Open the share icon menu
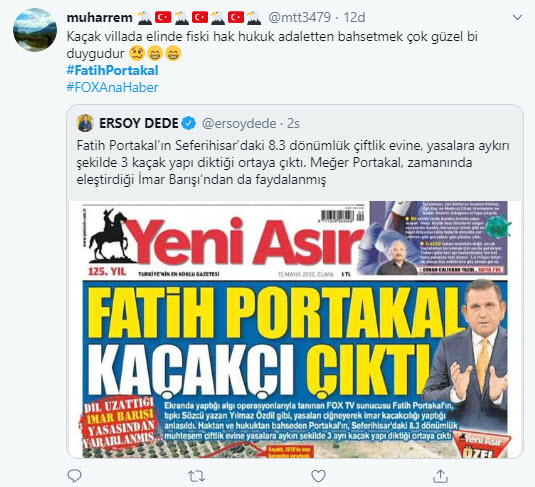 (x=440, y=476)
